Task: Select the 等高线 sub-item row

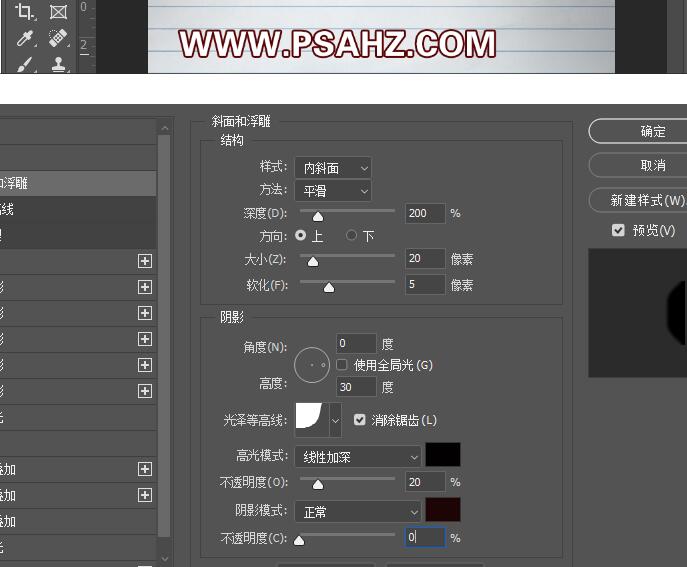Action: click(78, 209)
